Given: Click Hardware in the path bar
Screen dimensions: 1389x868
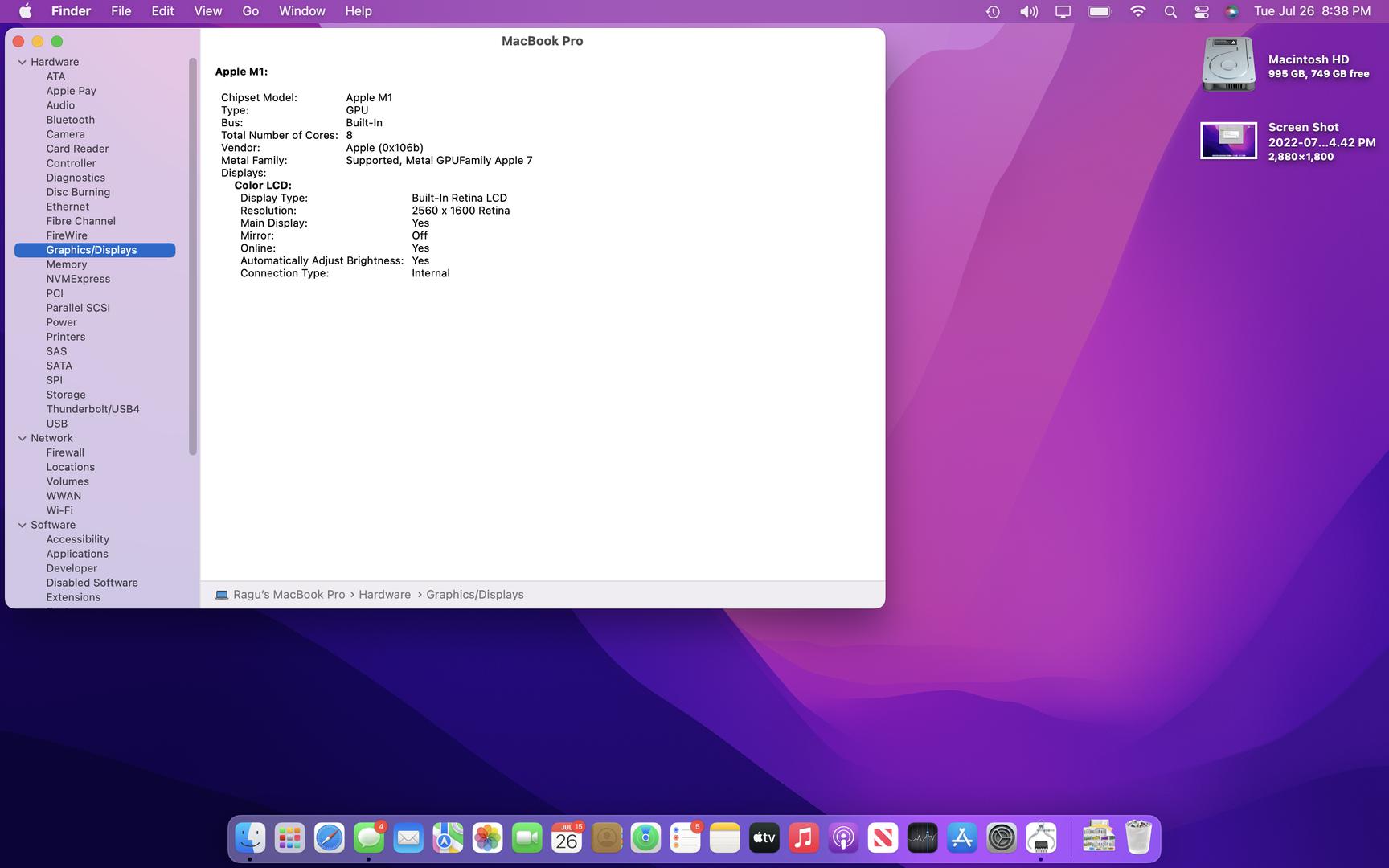Looking at the screenshot, I should click(x=384, y=595).
